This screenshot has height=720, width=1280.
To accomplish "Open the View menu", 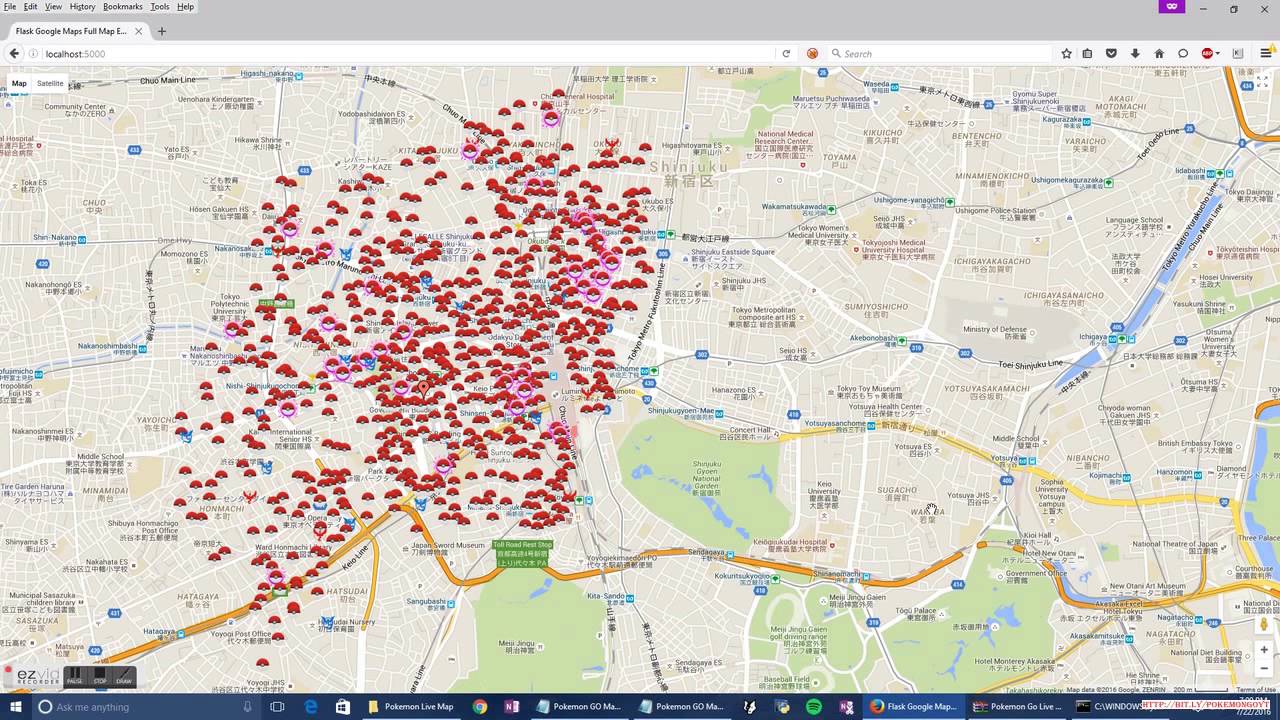I will click(53, 7).
